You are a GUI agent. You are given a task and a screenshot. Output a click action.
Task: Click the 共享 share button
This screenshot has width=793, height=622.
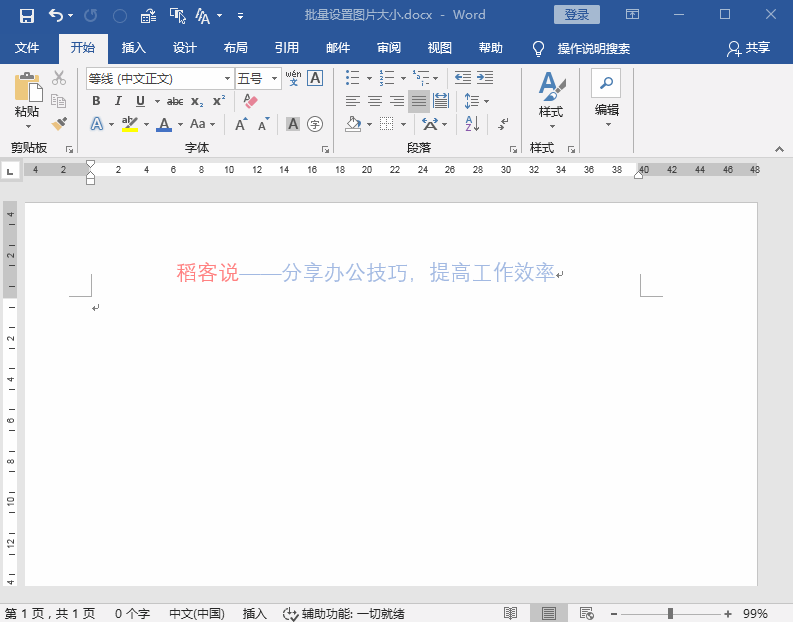point(749,48)
